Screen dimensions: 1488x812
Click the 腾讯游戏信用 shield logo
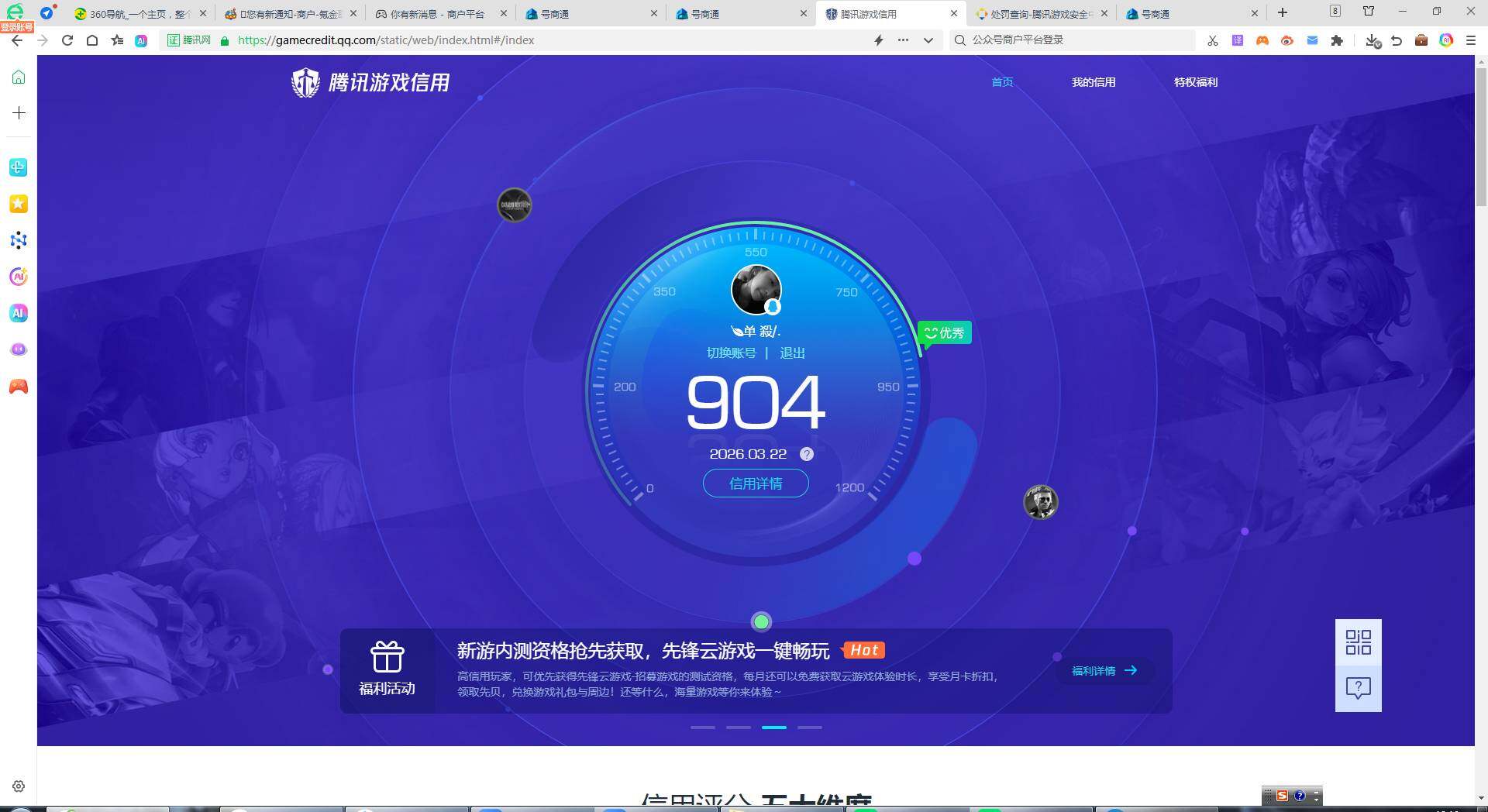(305, 81)
